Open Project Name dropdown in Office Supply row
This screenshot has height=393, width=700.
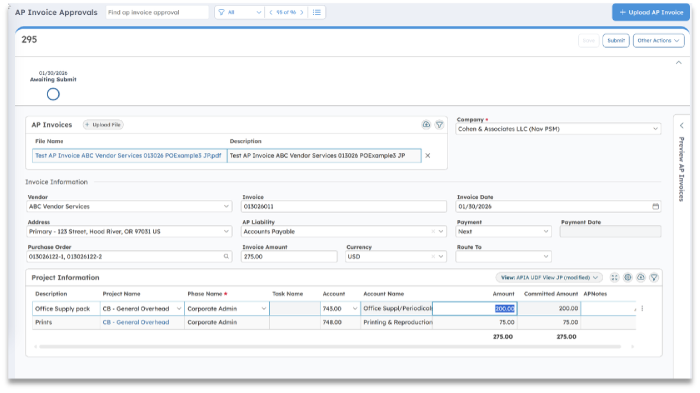tap(179, 309)
